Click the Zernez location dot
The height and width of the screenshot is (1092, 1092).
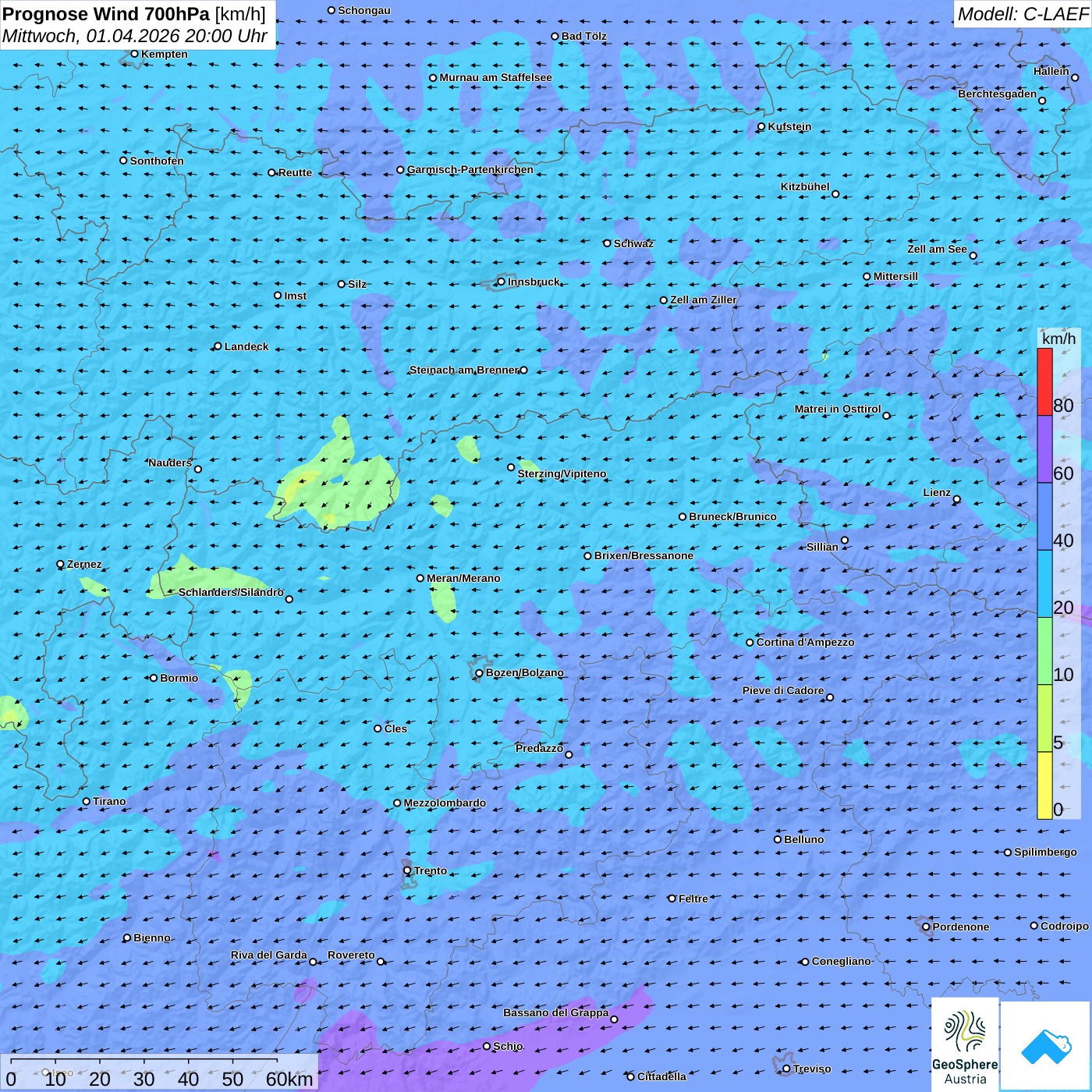tap(60, 564)
